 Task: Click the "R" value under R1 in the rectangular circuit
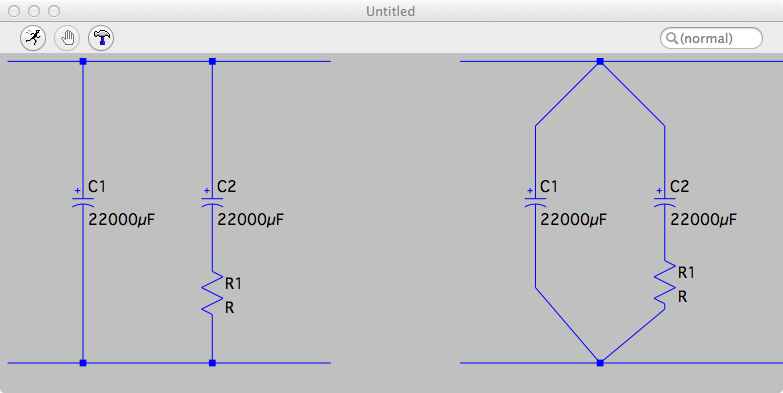[x=229, y=308]
